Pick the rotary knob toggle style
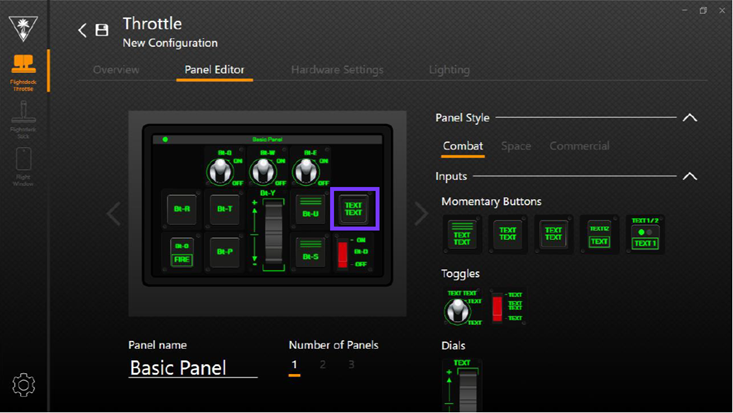The width and height of the screenshot is (733, 413). (x=463, y=307)
